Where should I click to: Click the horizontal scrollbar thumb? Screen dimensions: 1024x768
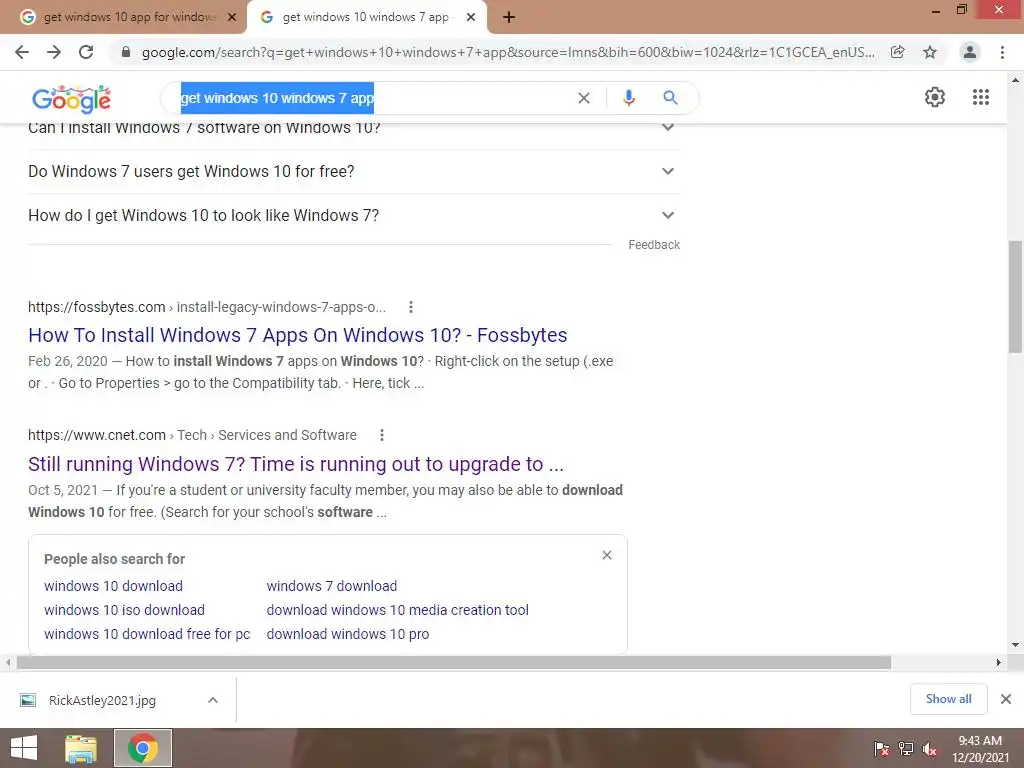click(454, 663)
